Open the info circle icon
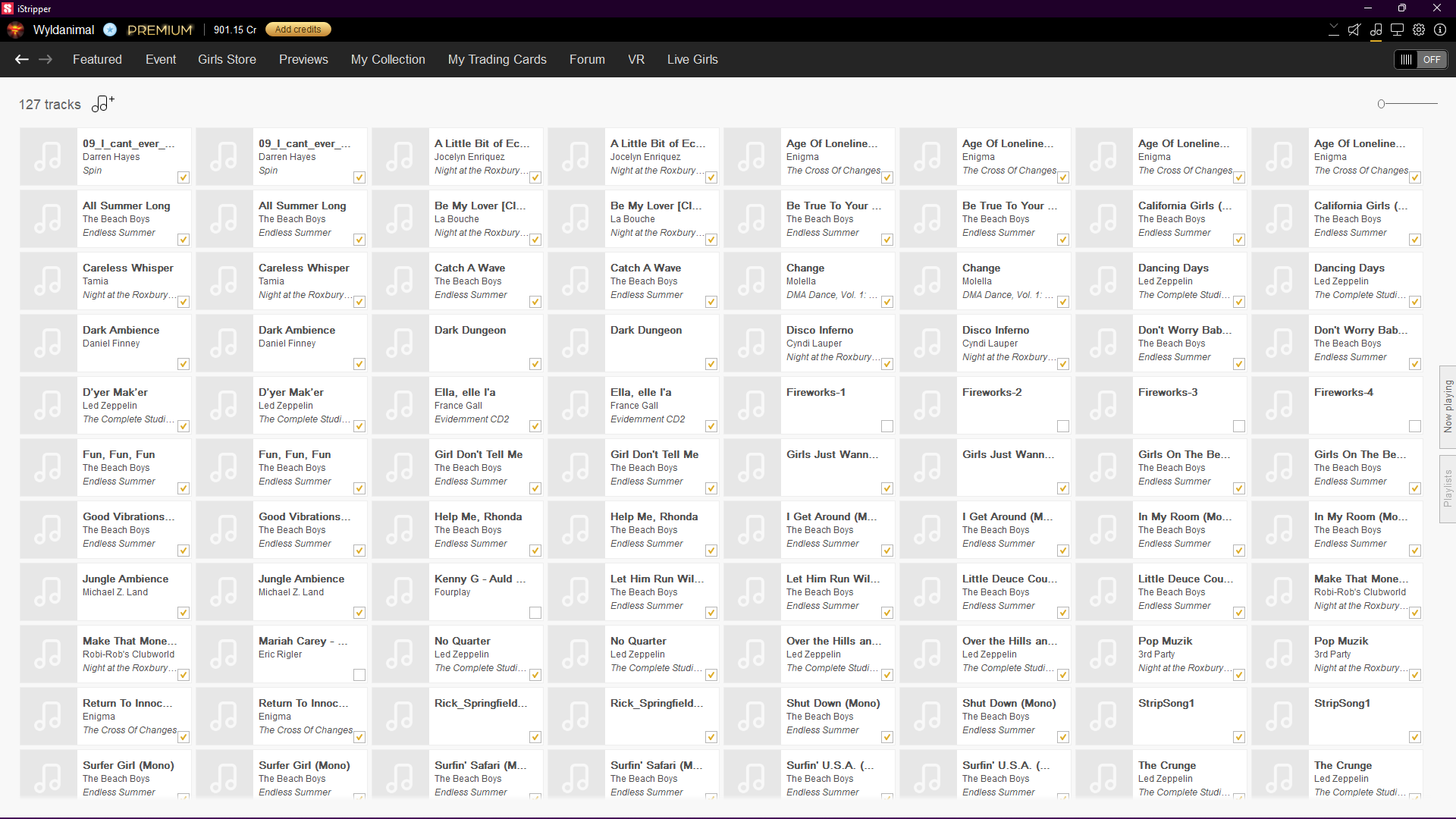Screen dimensions: 1456x819 (1440, 30)
